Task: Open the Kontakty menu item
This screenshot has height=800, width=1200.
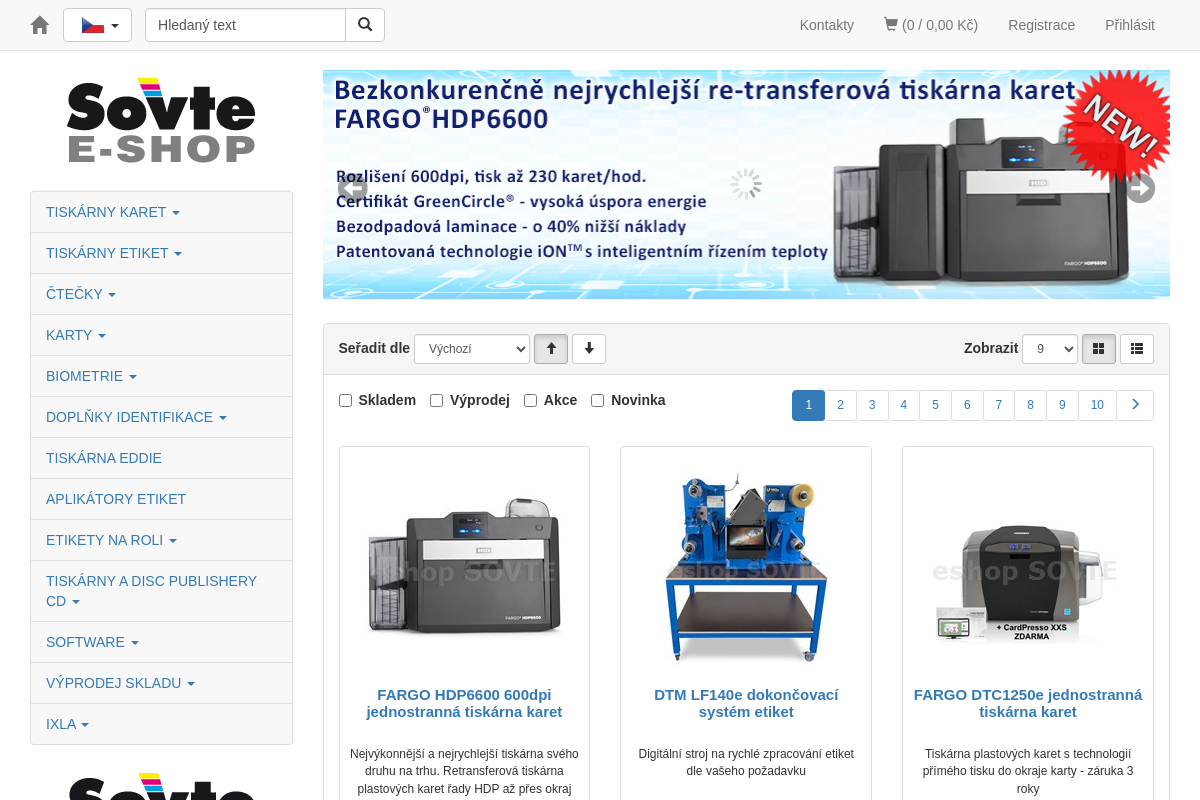Action: pyautogui.click(x=826, y=24)
